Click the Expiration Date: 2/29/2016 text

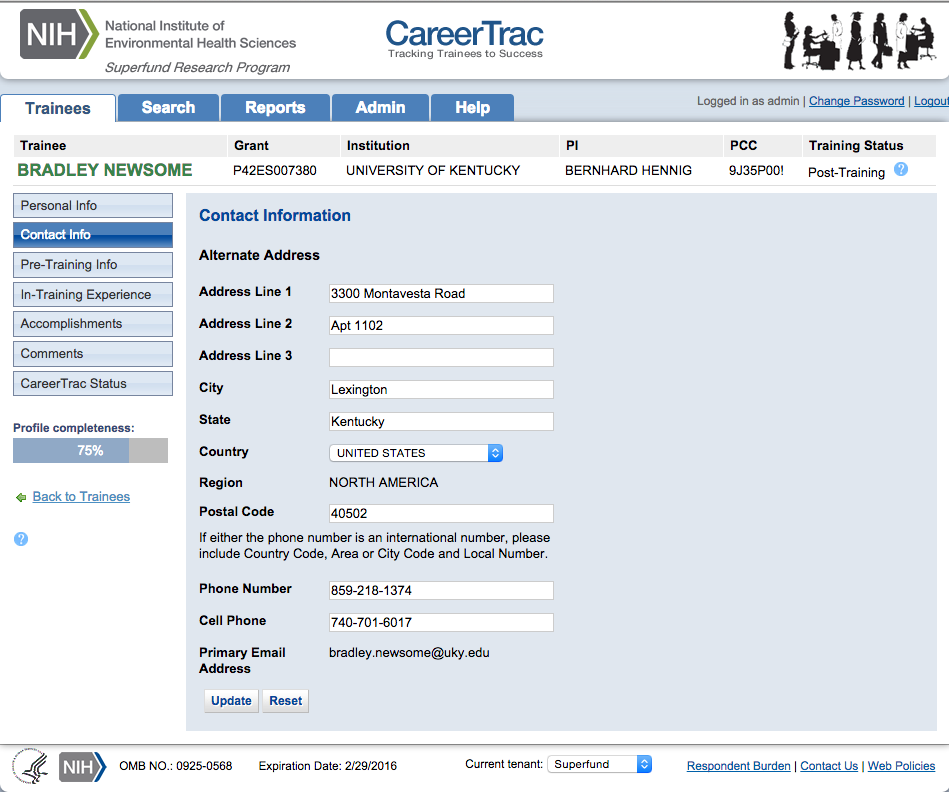[x=327, y=766]
